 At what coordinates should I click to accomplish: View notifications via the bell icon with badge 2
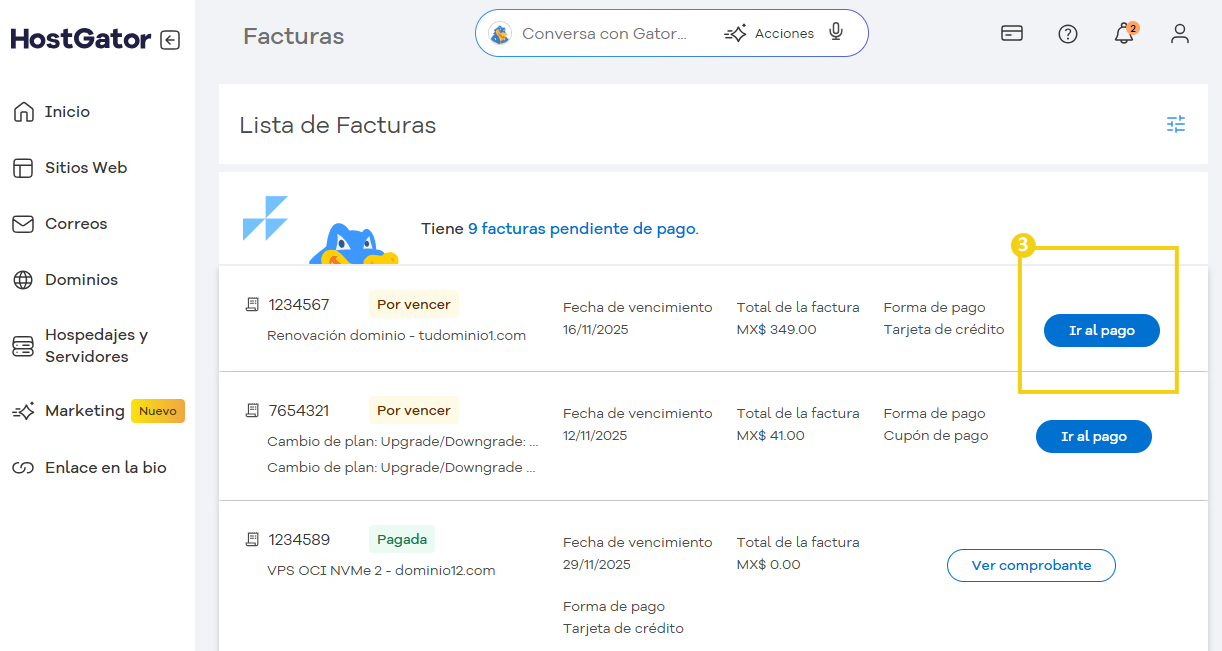(x=1121, y=34)
